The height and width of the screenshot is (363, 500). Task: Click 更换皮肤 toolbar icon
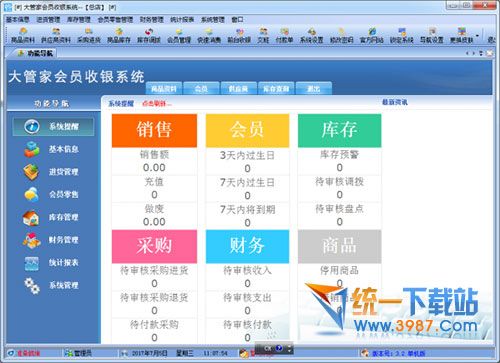pos(462,35)
